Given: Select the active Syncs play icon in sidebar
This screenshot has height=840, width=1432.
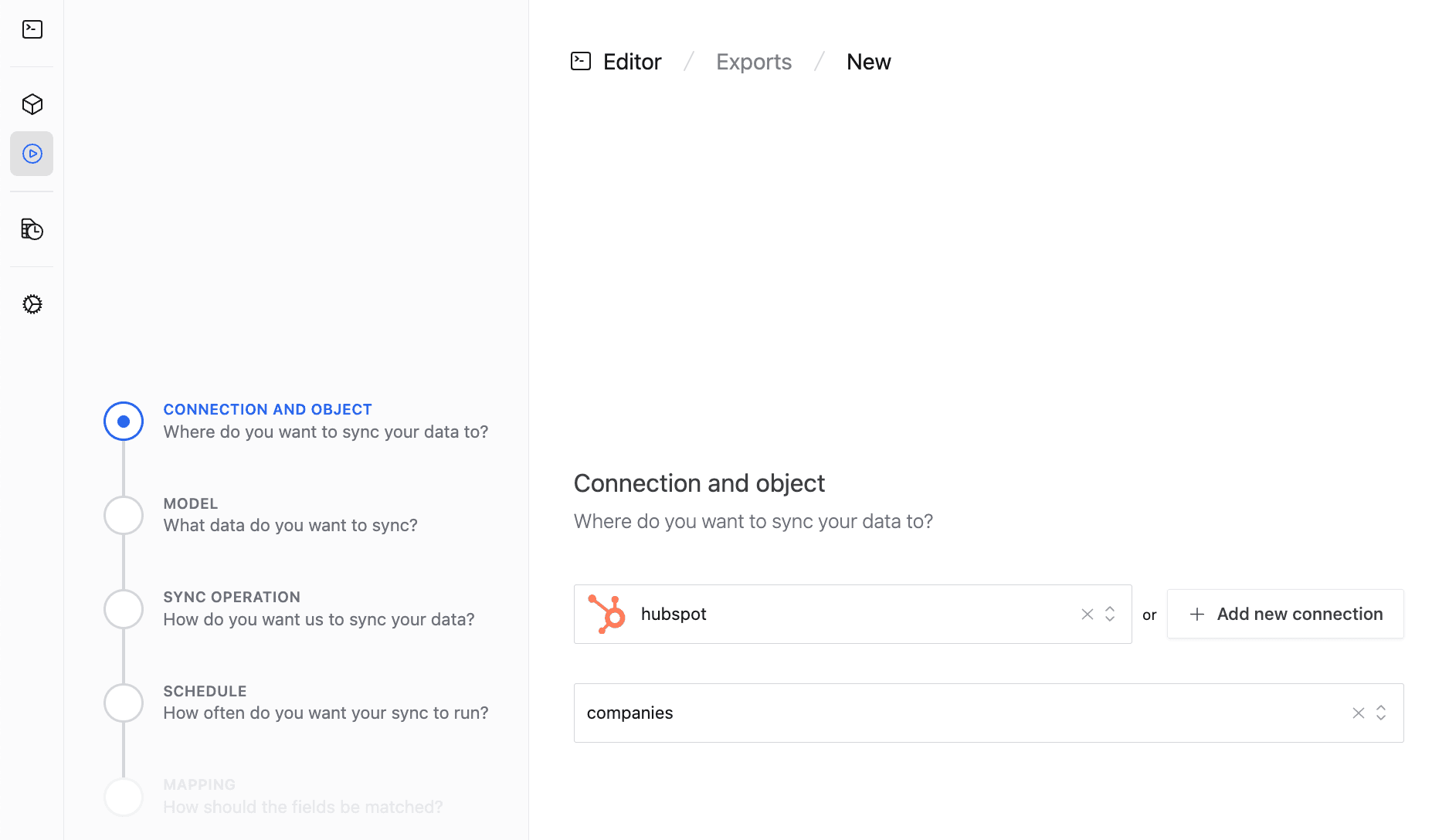Looking at the screenshot, I should coord(32,153).
